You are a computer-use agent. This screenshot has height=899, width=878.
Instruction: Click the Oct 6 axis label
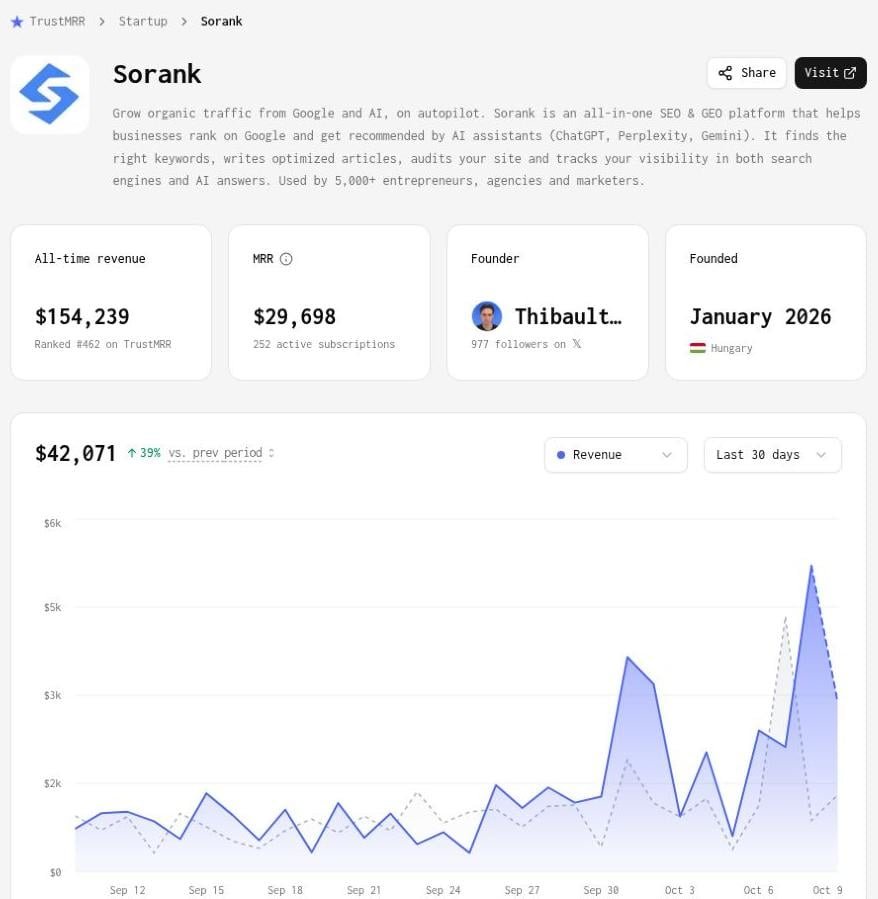click(x=758, y=890)
